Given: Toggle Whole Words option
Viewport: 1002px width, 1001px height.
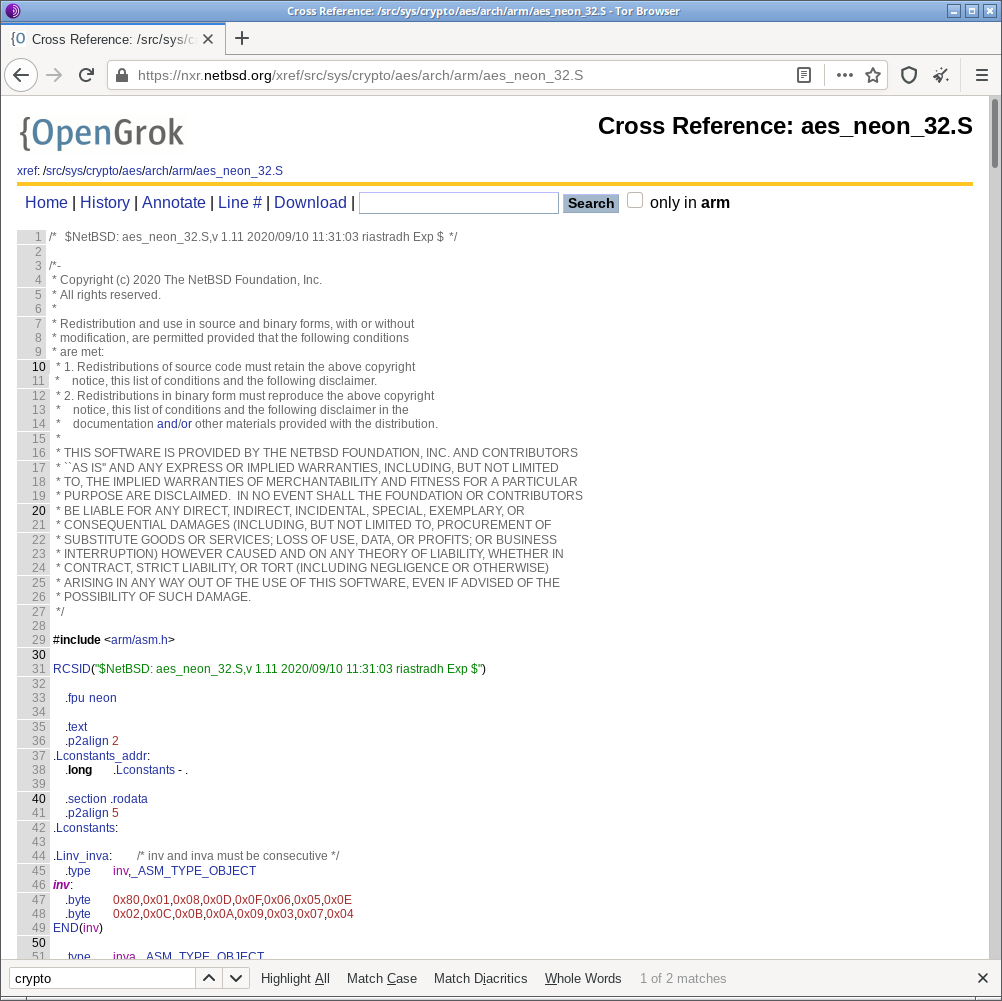Looking at the screenshot, I should click(x=583, y=978).
